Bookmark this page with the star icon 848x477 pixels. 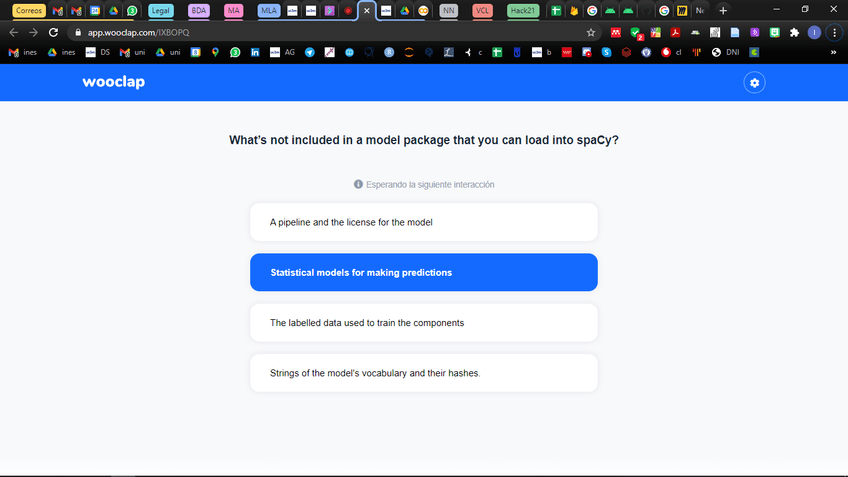click(591, 32)
